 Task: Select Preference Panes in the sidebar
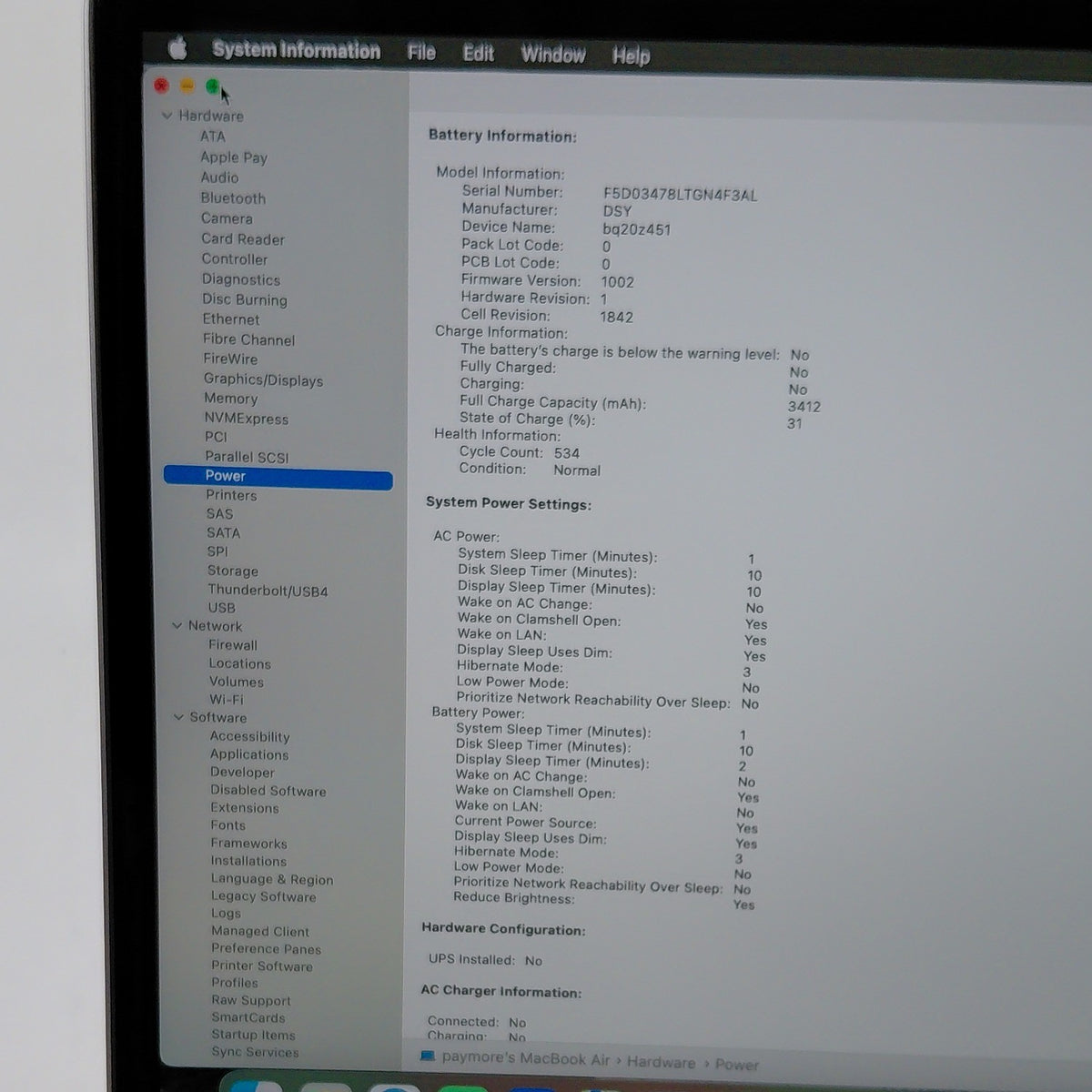[x=266, y=948]
